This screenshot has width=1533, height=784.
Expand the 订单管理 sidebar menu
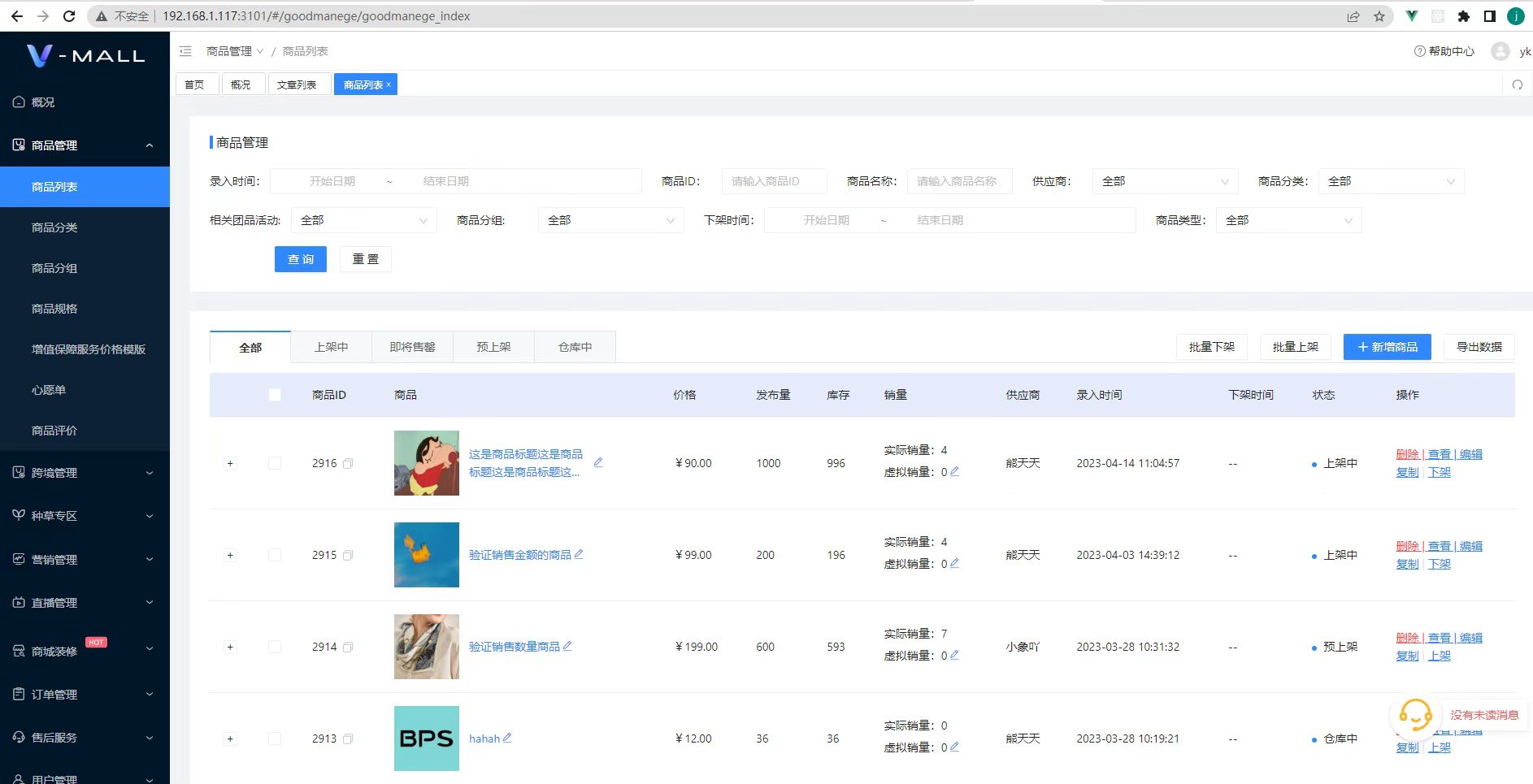click(x=85, y=695)
